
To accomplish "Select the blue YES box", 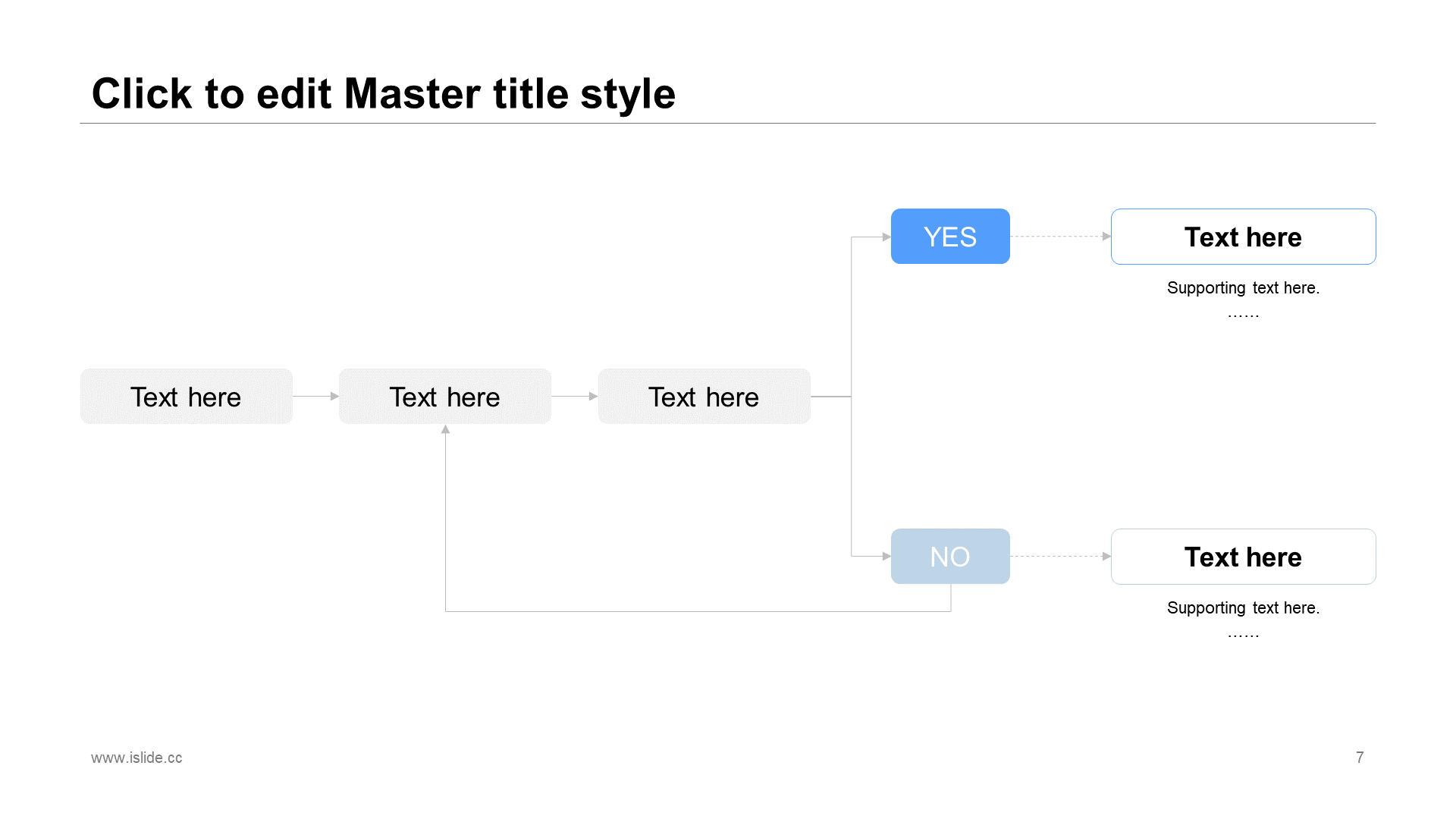I will 950,237.
